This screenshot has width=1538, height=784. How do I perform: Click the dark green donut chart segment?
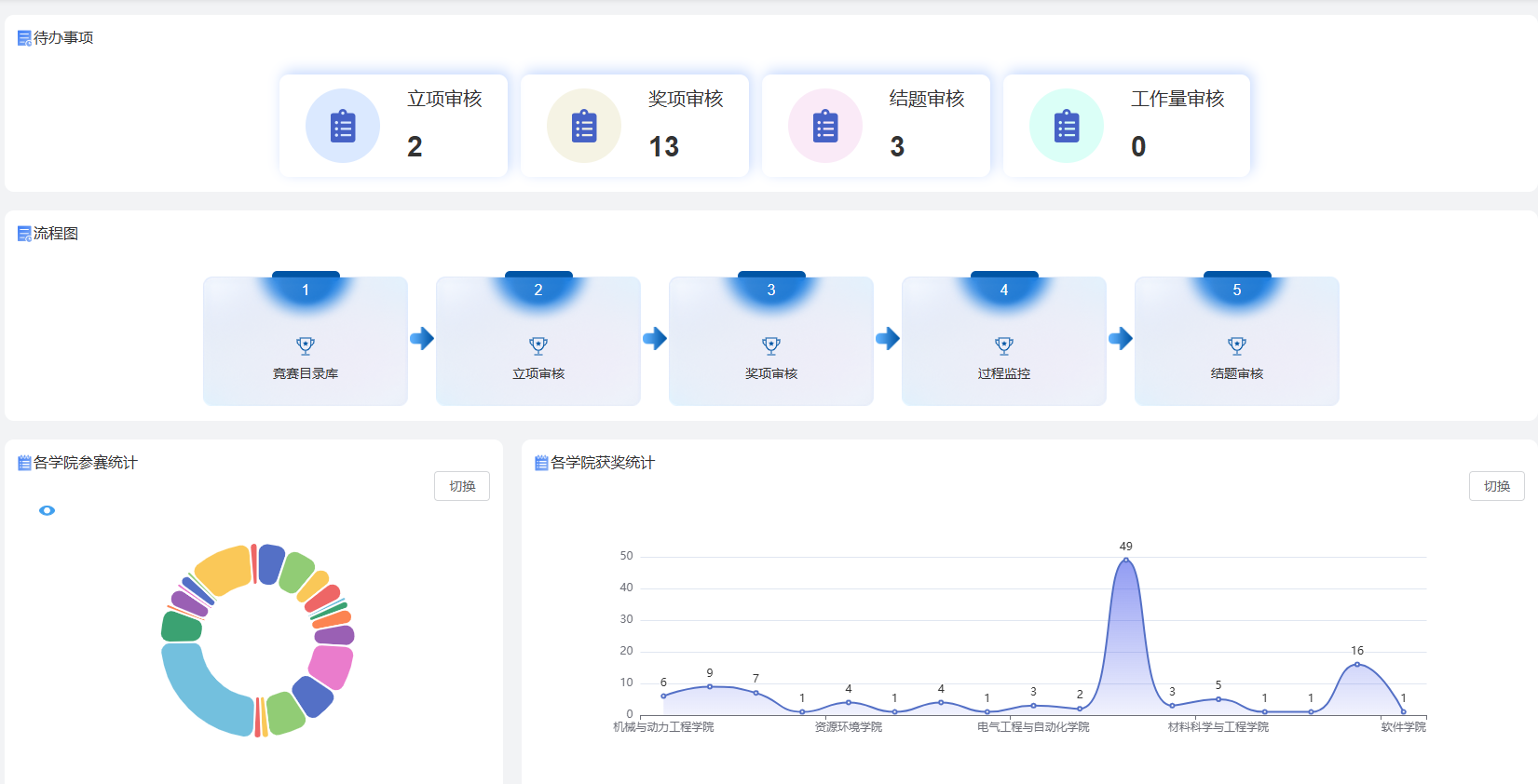click(182, 627)
